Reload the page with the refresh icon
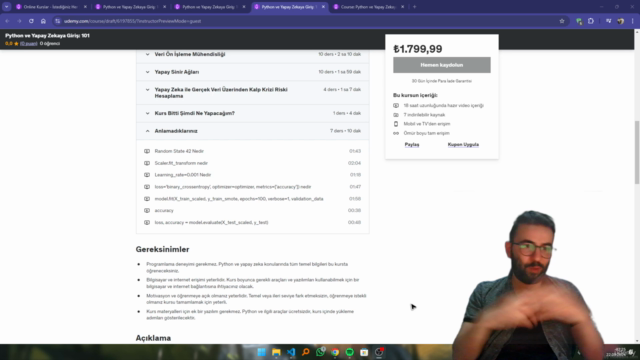The width and height of the screenshot is (640, 360). pos(31,21)
